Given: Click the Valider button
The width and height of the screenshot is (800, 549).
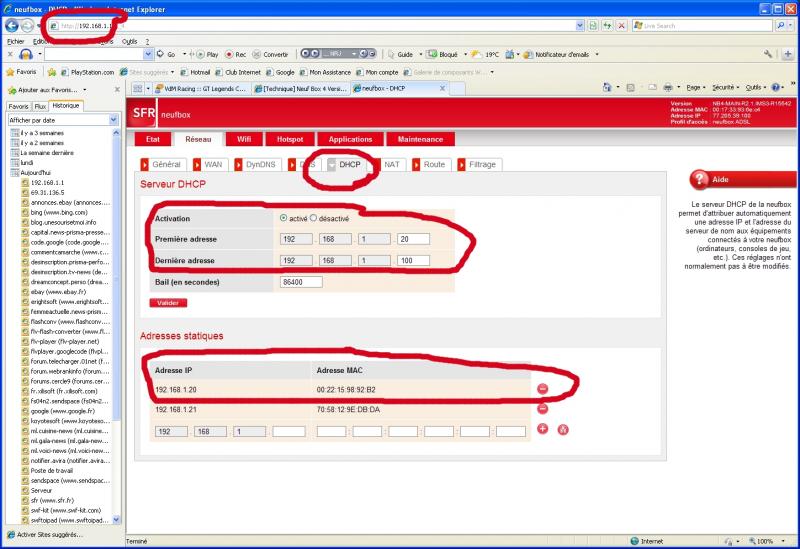Looking at the screenshot, I should click(168, 303).
